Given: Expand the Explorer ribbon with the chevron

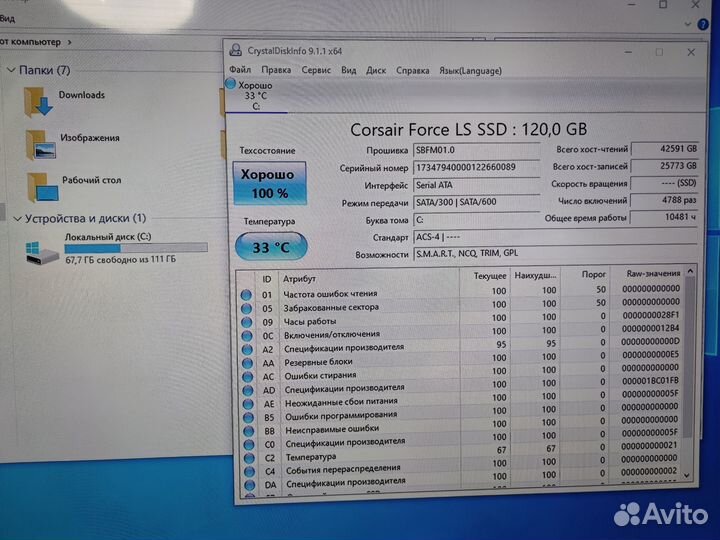Looking at the screenshot, I should pos(687,24).
